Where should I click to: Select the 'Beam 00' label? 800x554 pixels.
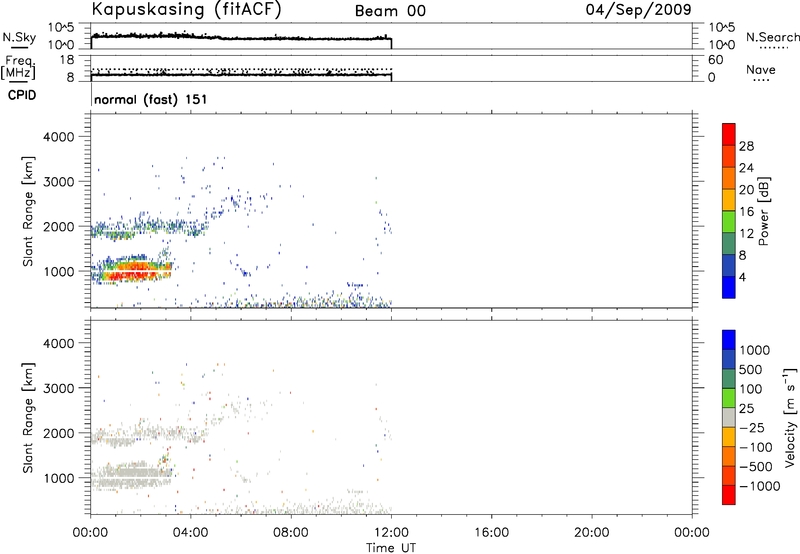390,11
